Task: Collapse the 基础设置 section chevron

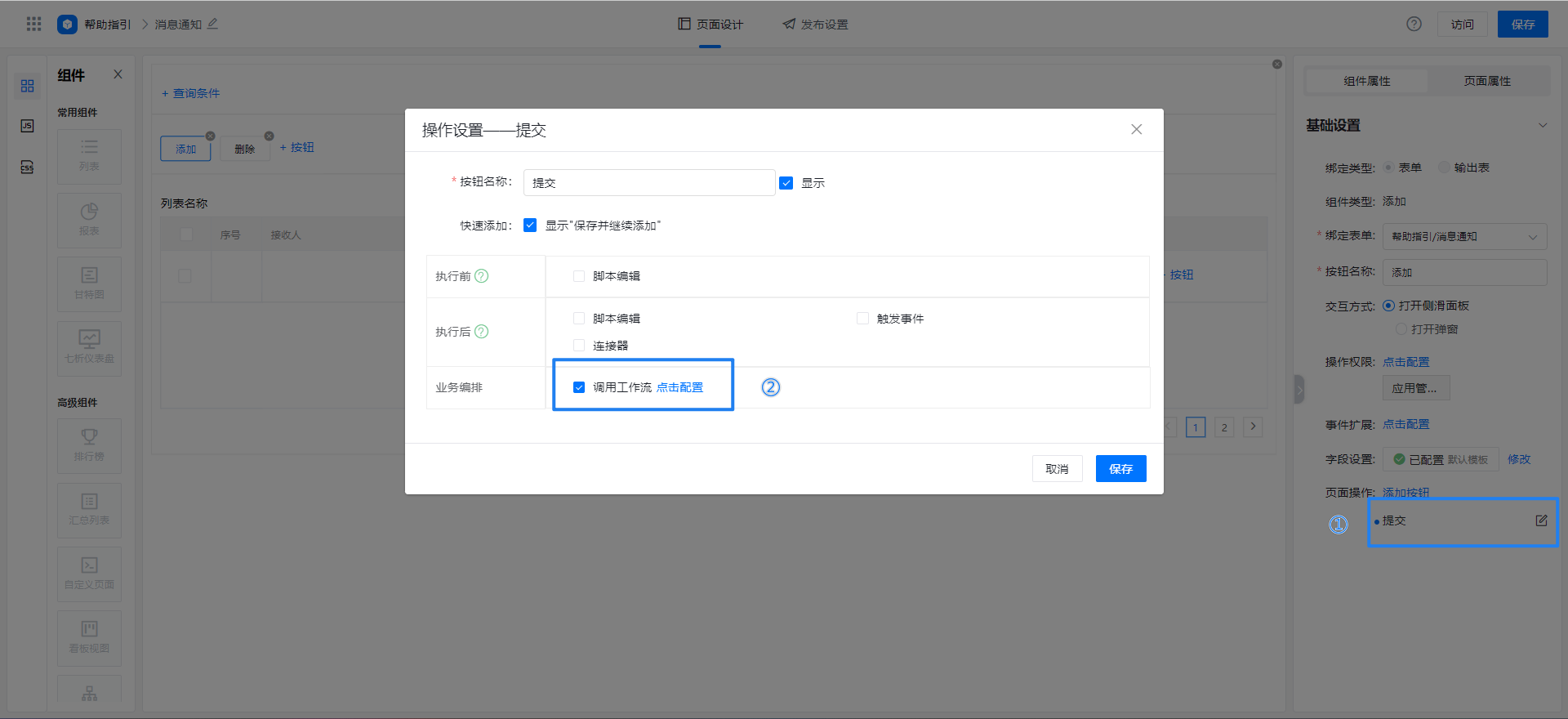Action: (1543, 125)
